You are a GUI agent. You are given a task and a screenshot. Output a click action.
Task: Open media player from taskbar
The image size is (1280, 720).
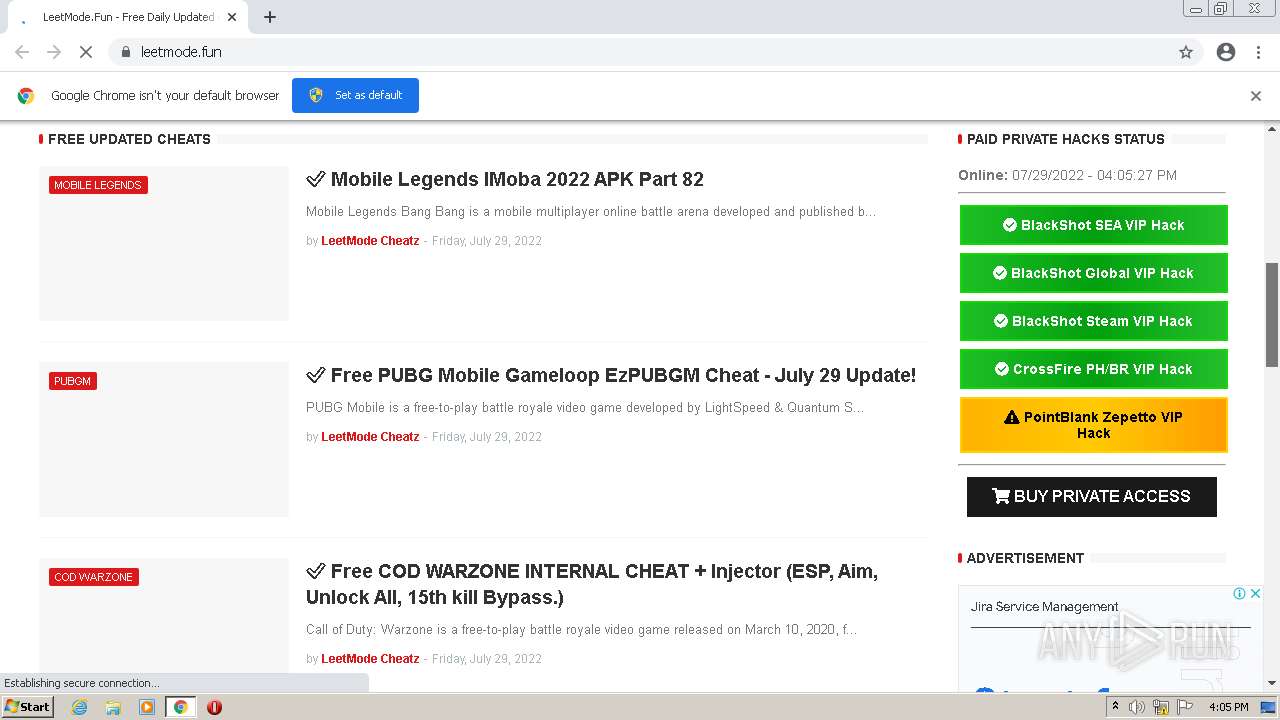(147, 707)
